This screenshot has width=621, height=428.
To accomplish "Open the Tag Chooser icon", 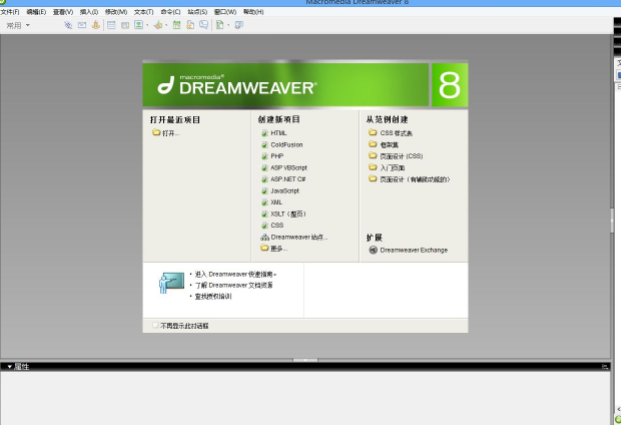I will [239, 25].
